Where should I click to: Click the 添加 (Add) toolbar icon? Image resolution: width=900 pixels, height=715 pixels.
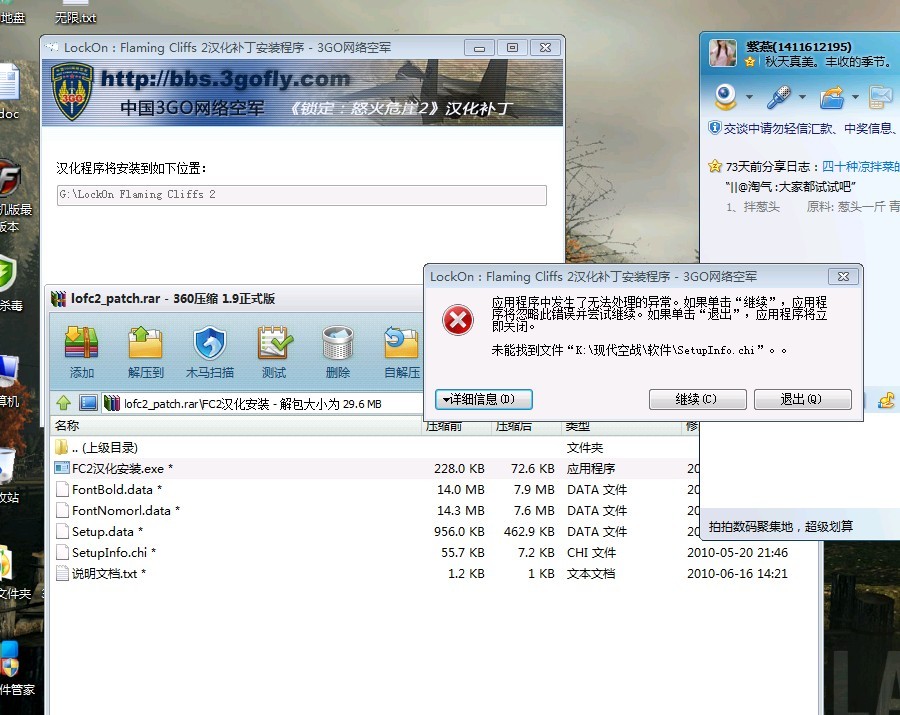click(x=82, y=351)
